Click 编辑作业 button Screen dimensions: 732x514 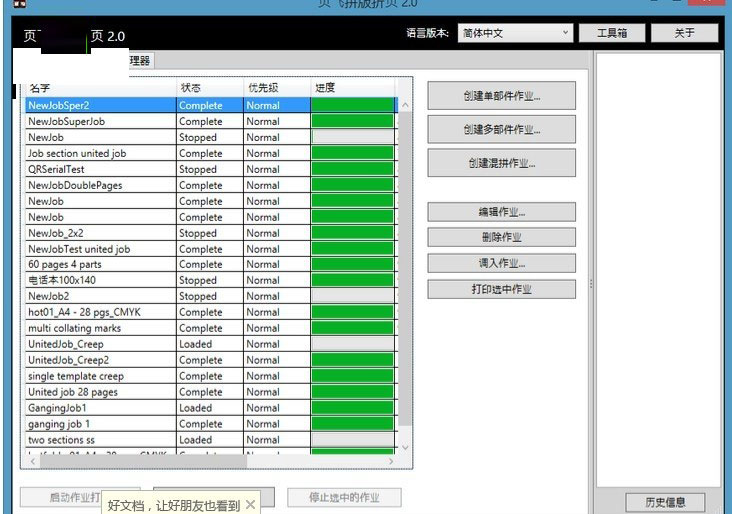point(501,212)
